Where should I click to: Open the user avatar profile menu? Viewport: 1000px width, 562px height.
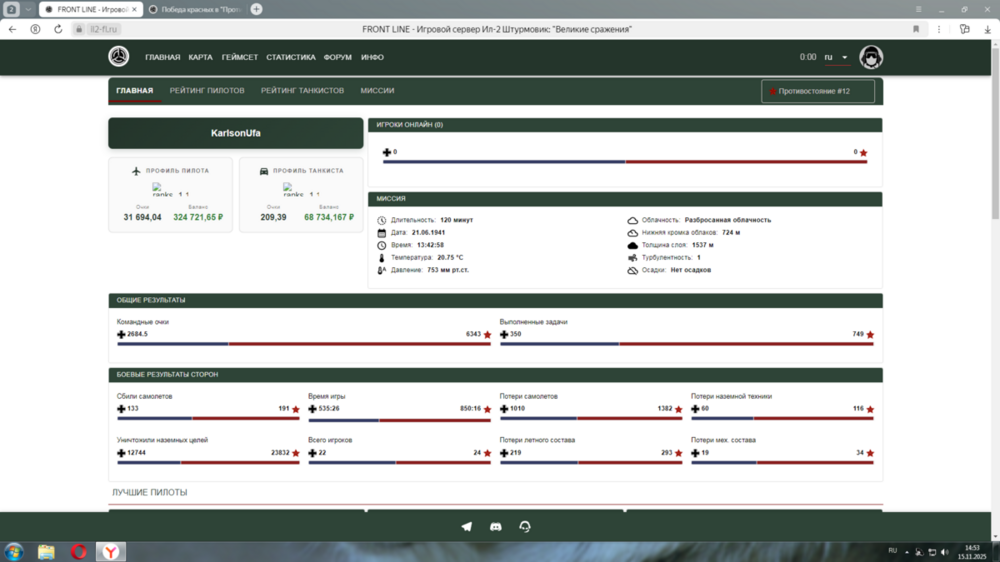point(871,57)
